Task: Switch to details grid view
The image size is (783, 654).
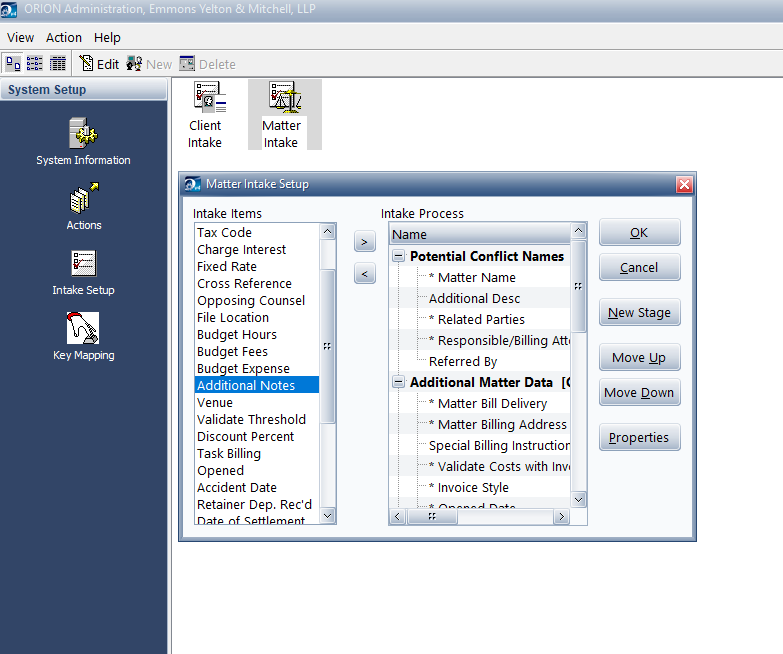Action: click(x=57, y=64)
